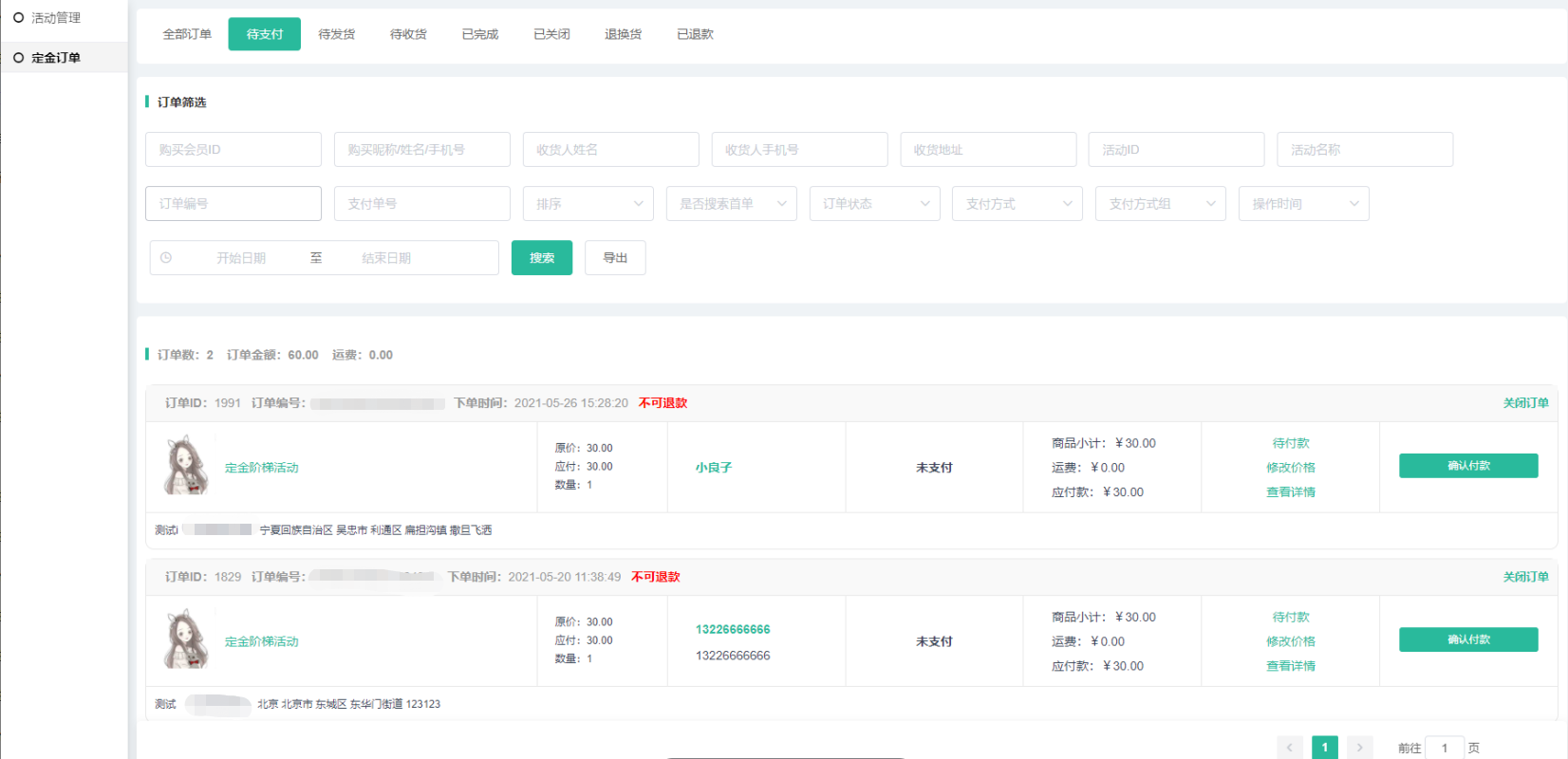Click 修改价格 link for order 1991
Viewport: 1568px width, 759px height.
tap(1290, 468)
